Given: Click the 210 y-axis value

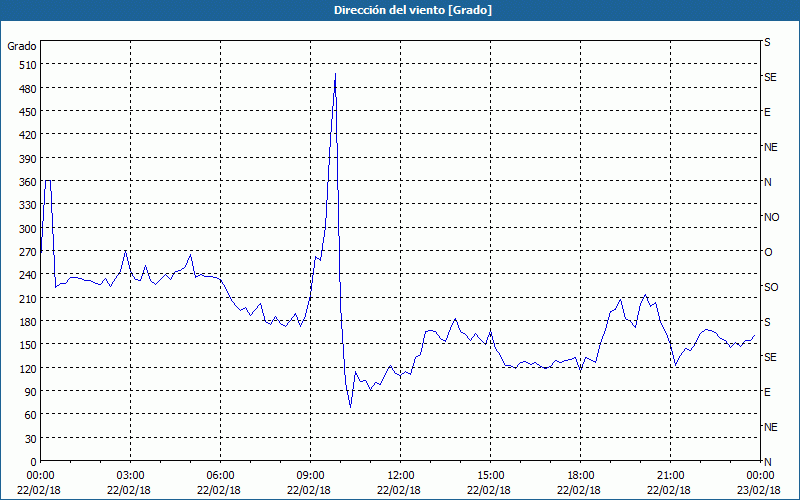Looking at the screenshot, I should point(27,299).
